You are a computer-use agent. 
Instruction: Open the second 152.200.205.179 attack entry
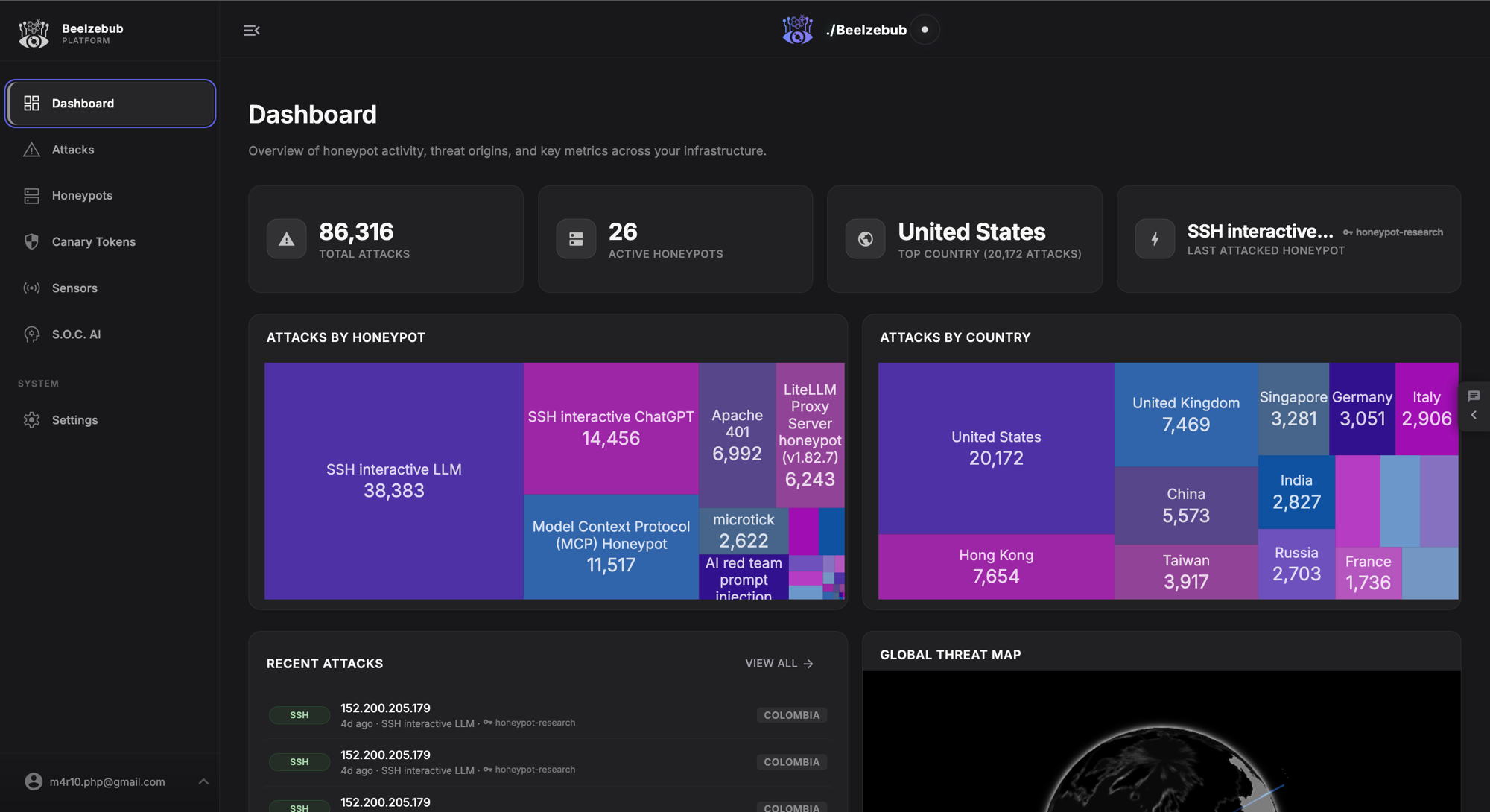click(548, 762)
